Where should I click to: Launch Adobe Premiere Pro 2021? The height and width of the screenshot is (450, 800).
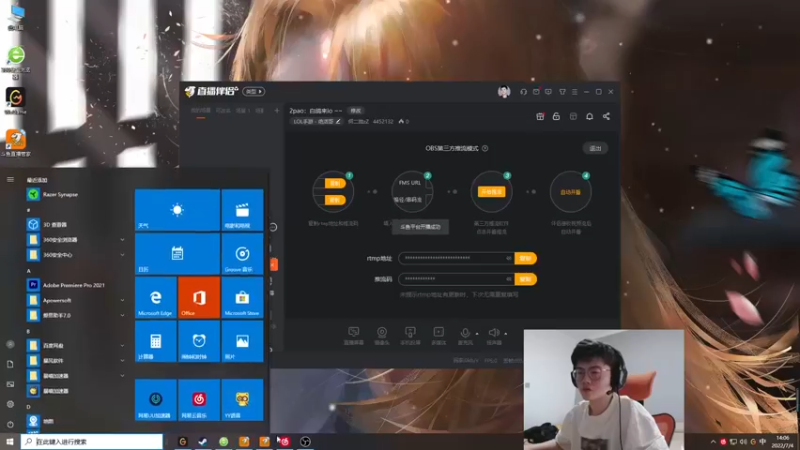coord(76,285)
